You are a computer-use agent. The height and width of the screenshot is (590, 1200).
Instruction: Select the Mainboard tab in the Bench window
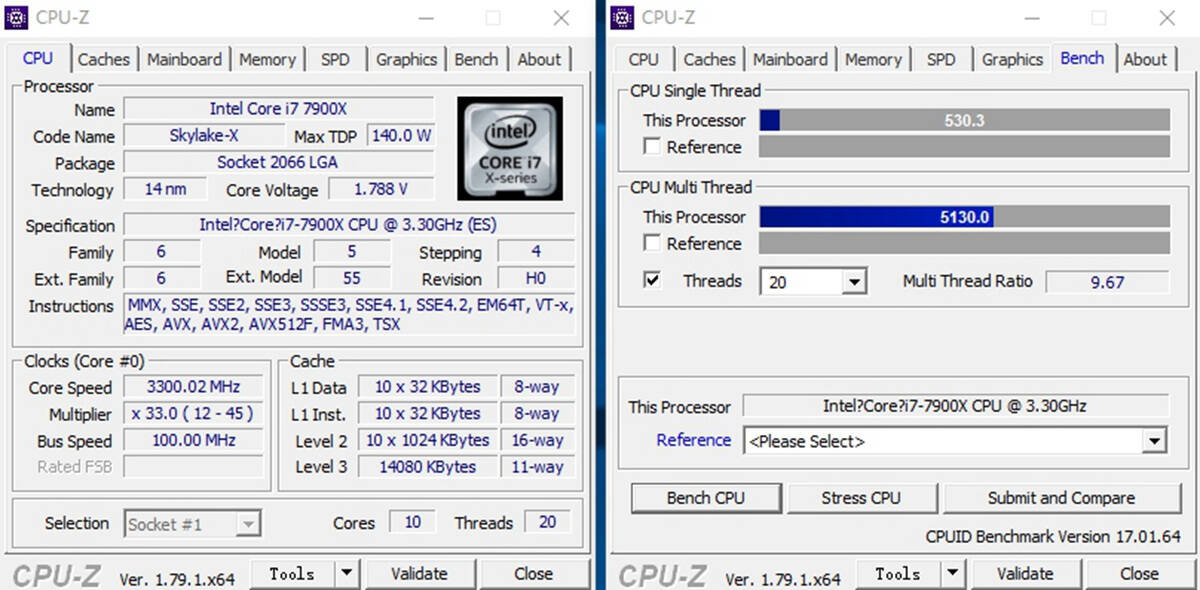pos(791,59)
